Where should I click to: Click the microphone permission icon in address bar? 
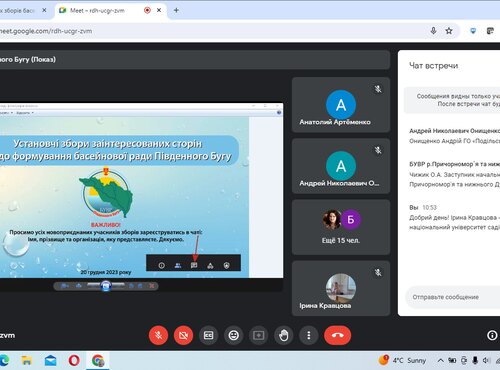pyautogui.click(x=433, y=31)
